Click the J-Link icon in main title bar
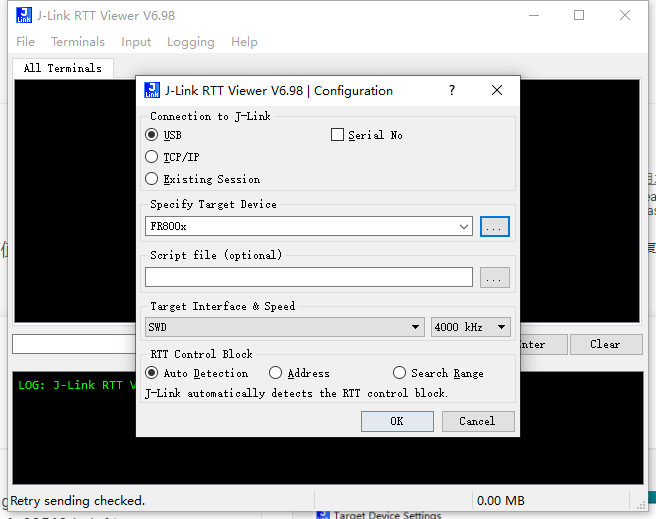This screenshot has width=656, height=519. tap(24, 15)
